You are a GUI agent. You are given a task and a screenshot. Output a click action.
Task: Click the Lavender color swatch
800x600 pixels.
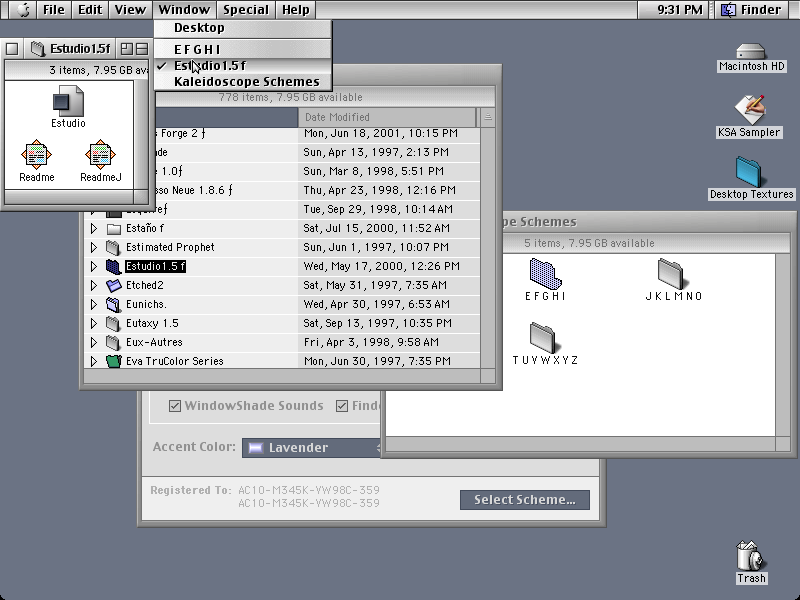click(x=255, y=448)
